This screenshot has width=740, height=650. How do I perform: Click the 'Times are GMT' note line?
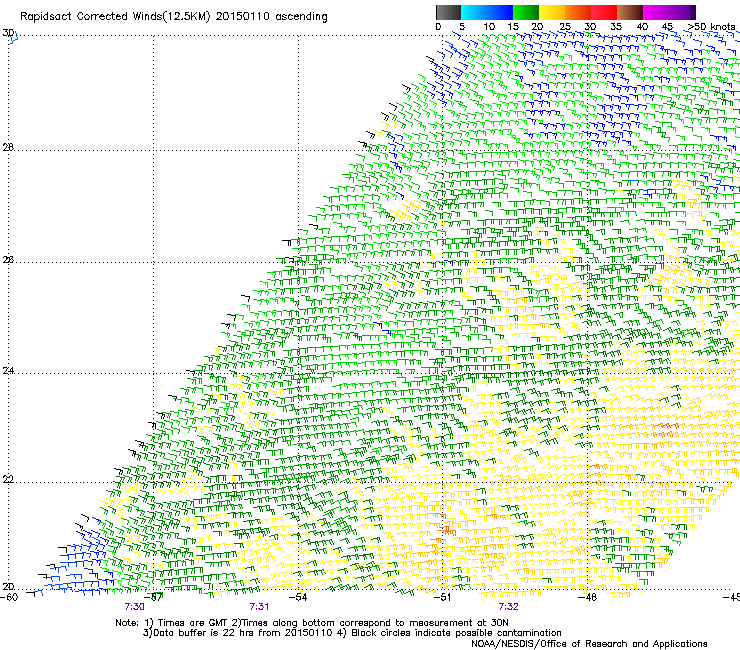[312, 623]
